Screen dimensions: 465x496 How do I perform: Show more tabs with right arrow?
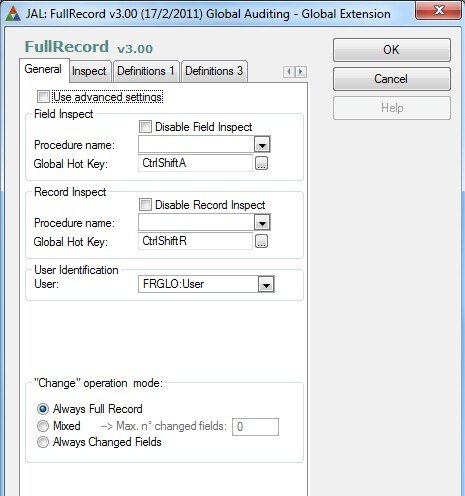(301, 72)
